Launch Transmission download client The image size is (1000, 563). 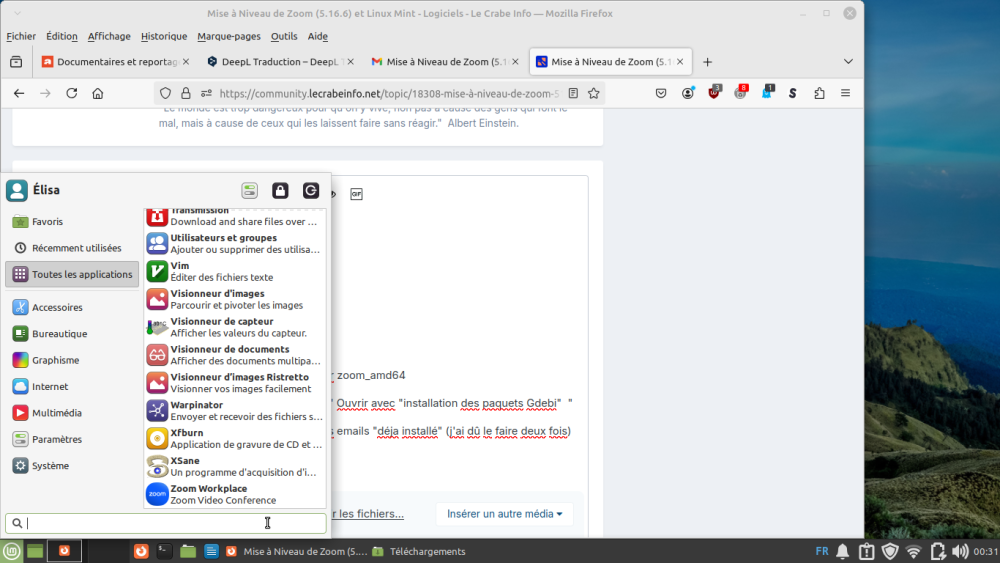click(235, 218)
